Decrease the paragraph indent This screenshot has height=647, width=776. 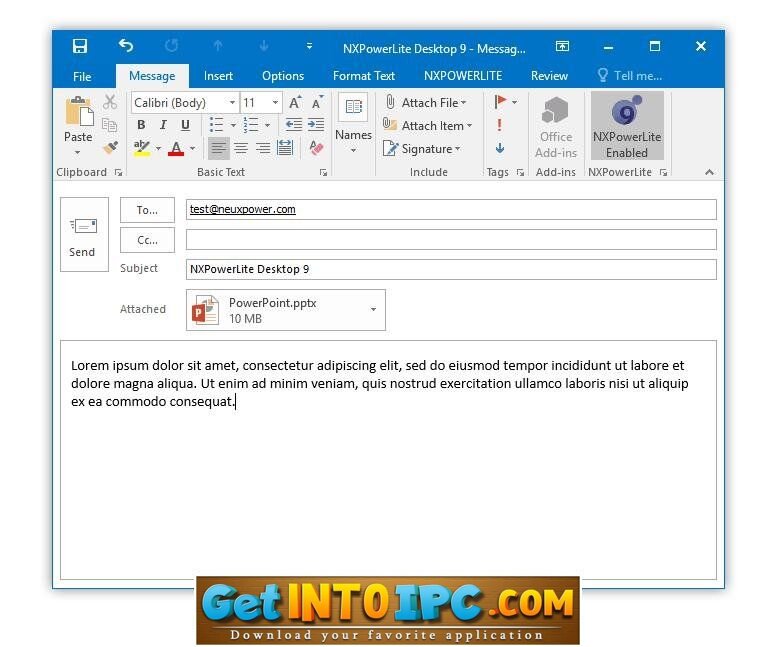coord(294,125)
